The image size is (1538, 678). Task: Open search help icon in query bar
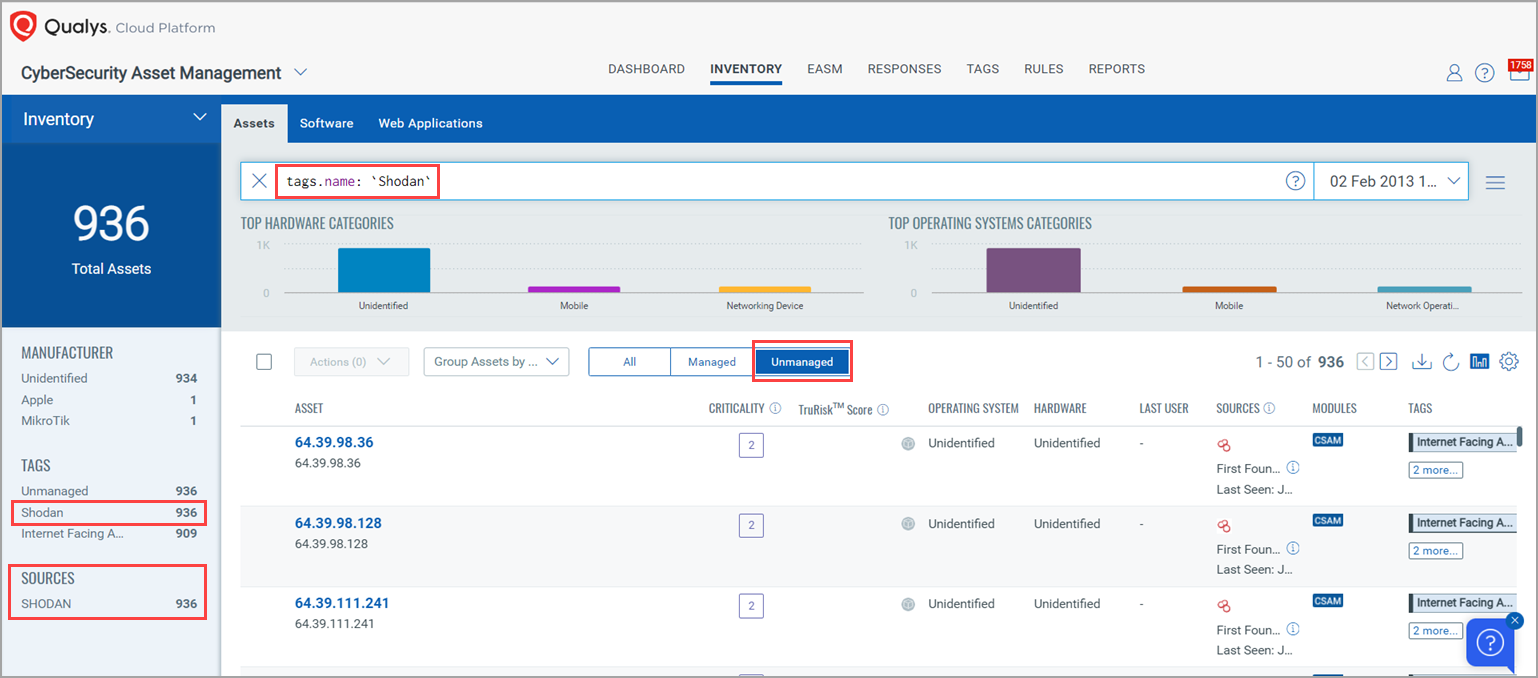[x=1295, y=181]
